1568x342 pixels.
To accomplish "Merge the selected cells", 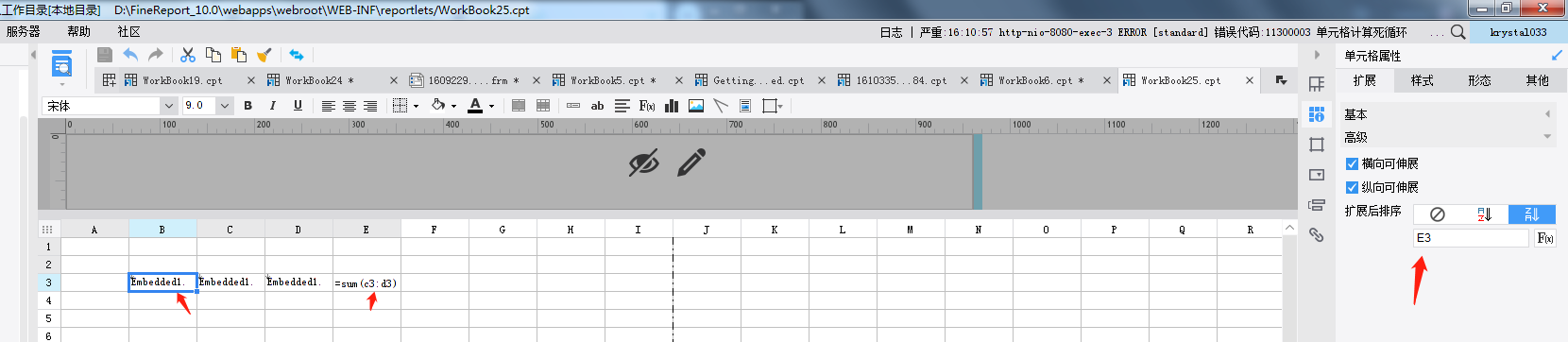I will click(x=519, y=106).
